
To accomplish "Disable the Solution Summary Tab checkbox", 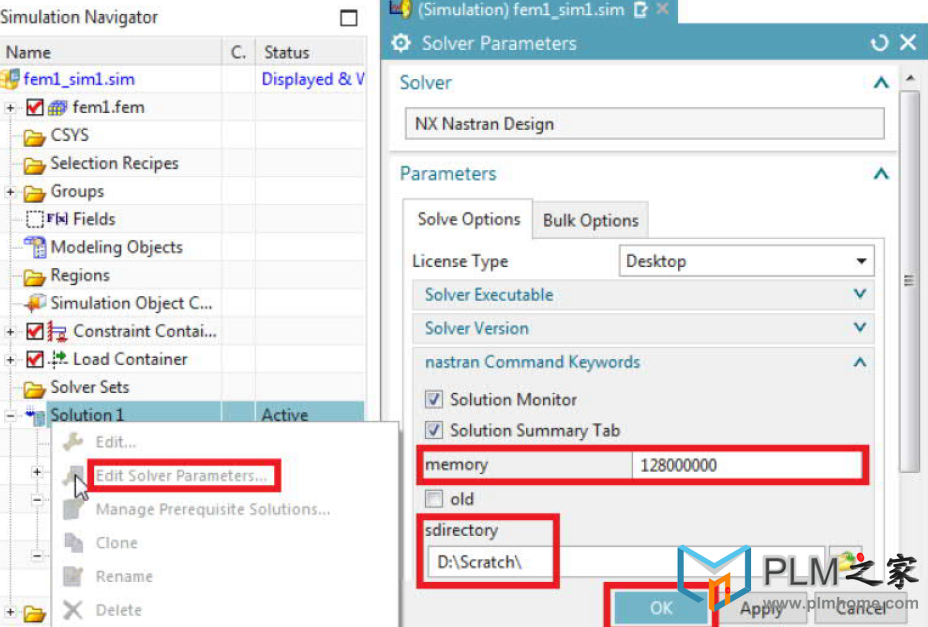I will [x=434, y=430].
